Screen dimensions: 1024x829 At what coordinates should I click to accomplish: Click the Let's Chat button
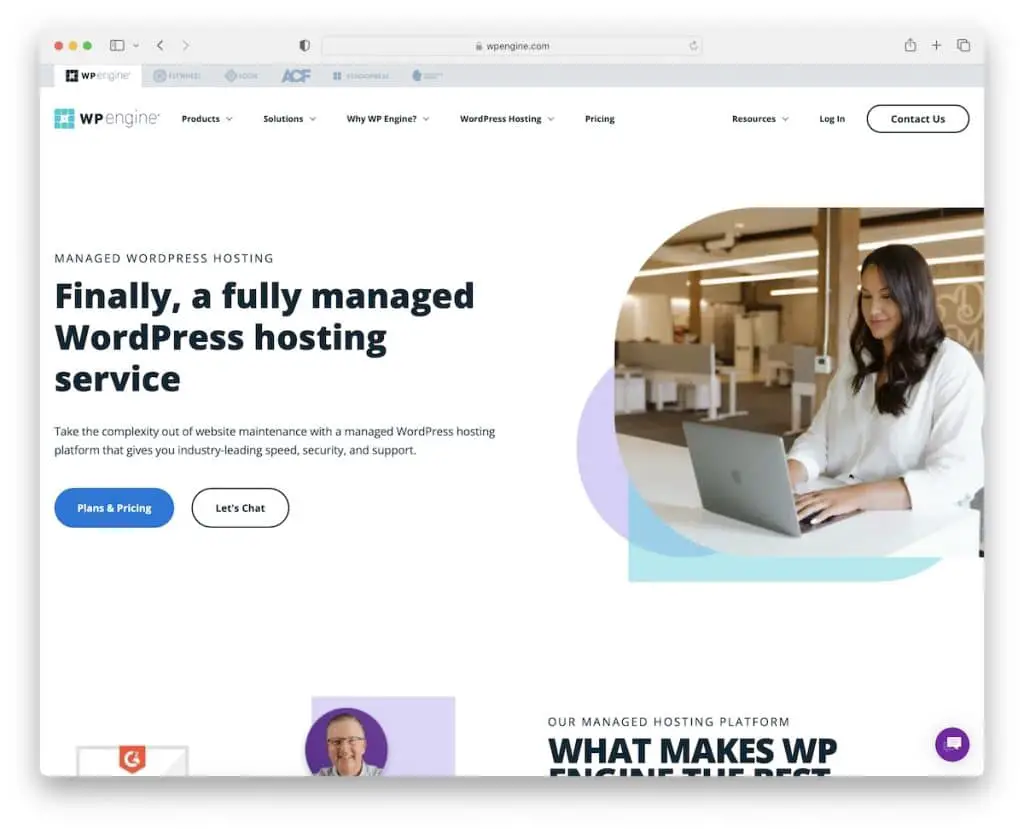(x=240, y=508)
